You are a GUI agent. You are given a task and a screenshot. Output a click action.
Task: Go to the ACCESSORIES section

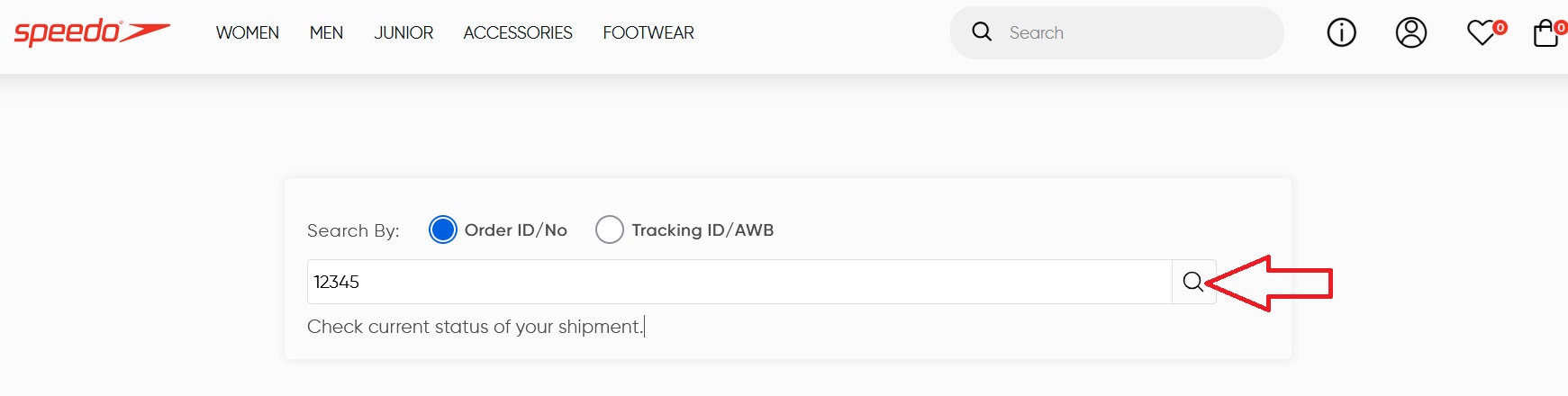pyautogui.click(x=518, y=33)
